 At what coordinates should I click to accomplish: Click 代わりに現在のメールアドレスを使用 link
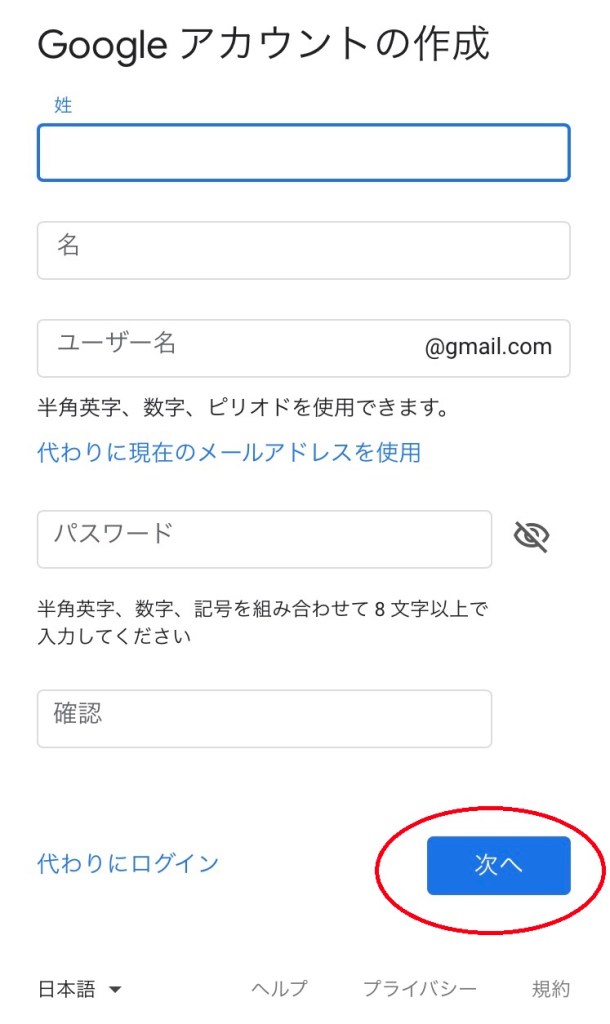pos(229,453)
